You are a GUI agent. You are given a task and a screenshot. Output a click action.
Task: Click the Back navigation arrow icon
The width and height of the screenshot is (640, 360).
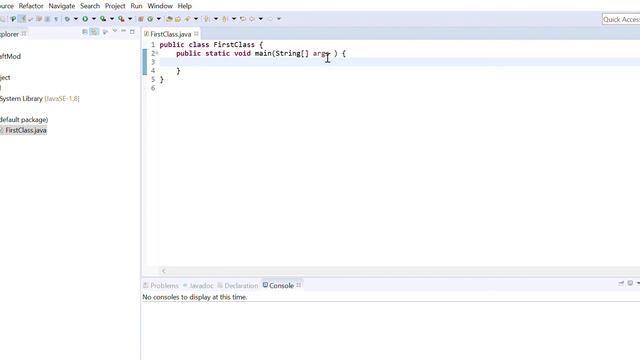[252, 19]
